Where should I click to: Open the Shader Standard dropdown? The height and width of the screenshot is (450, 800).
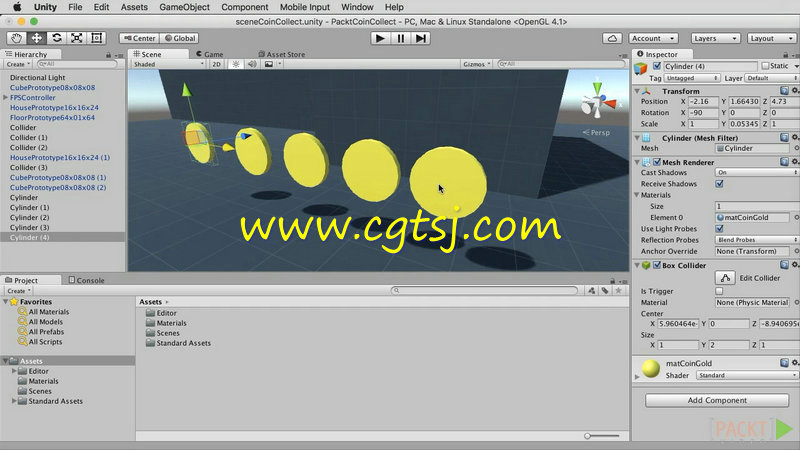click(x=747, y=375)
